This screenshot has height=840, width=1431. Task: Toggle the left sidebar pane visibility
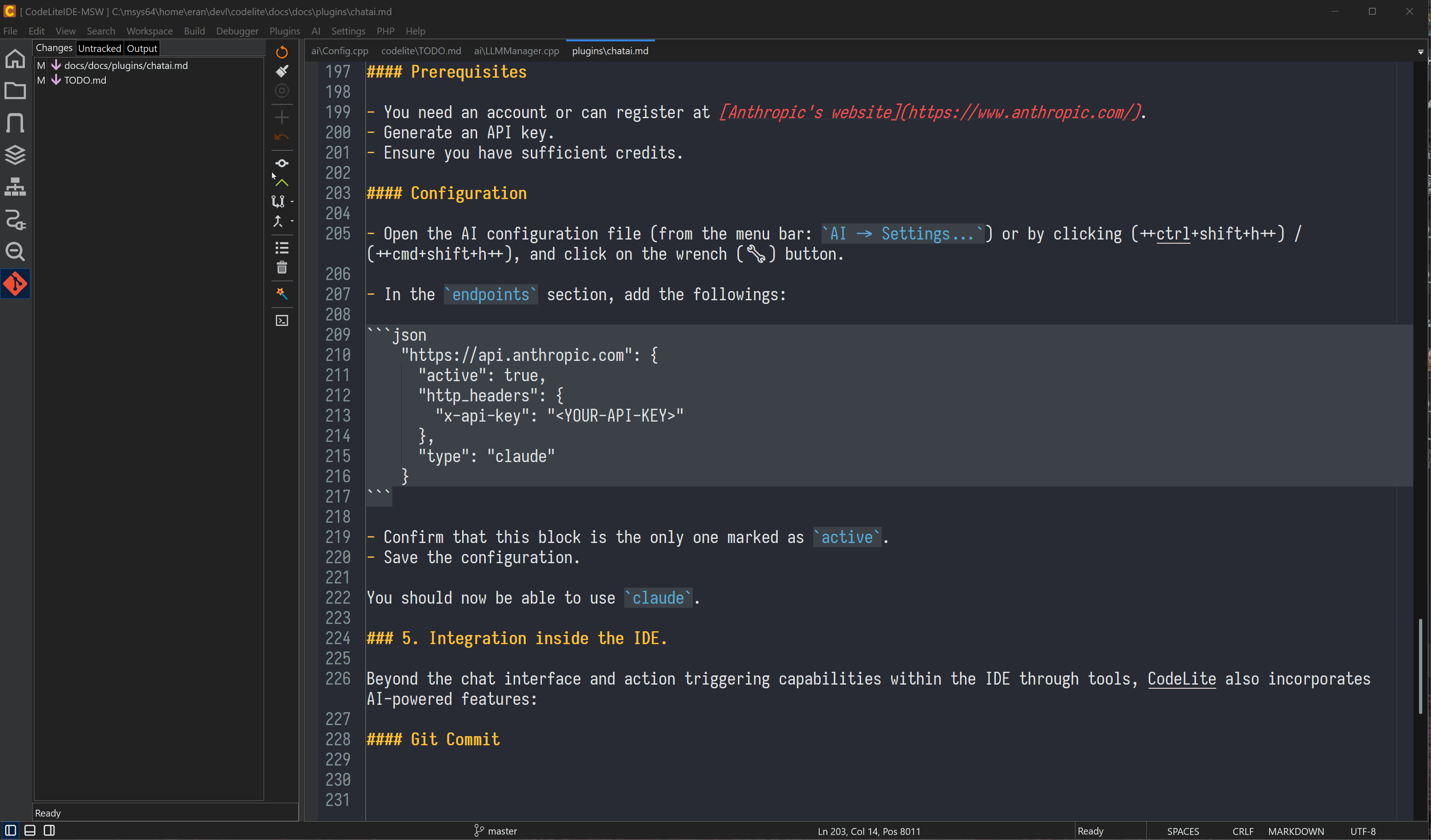click(11, 830)
